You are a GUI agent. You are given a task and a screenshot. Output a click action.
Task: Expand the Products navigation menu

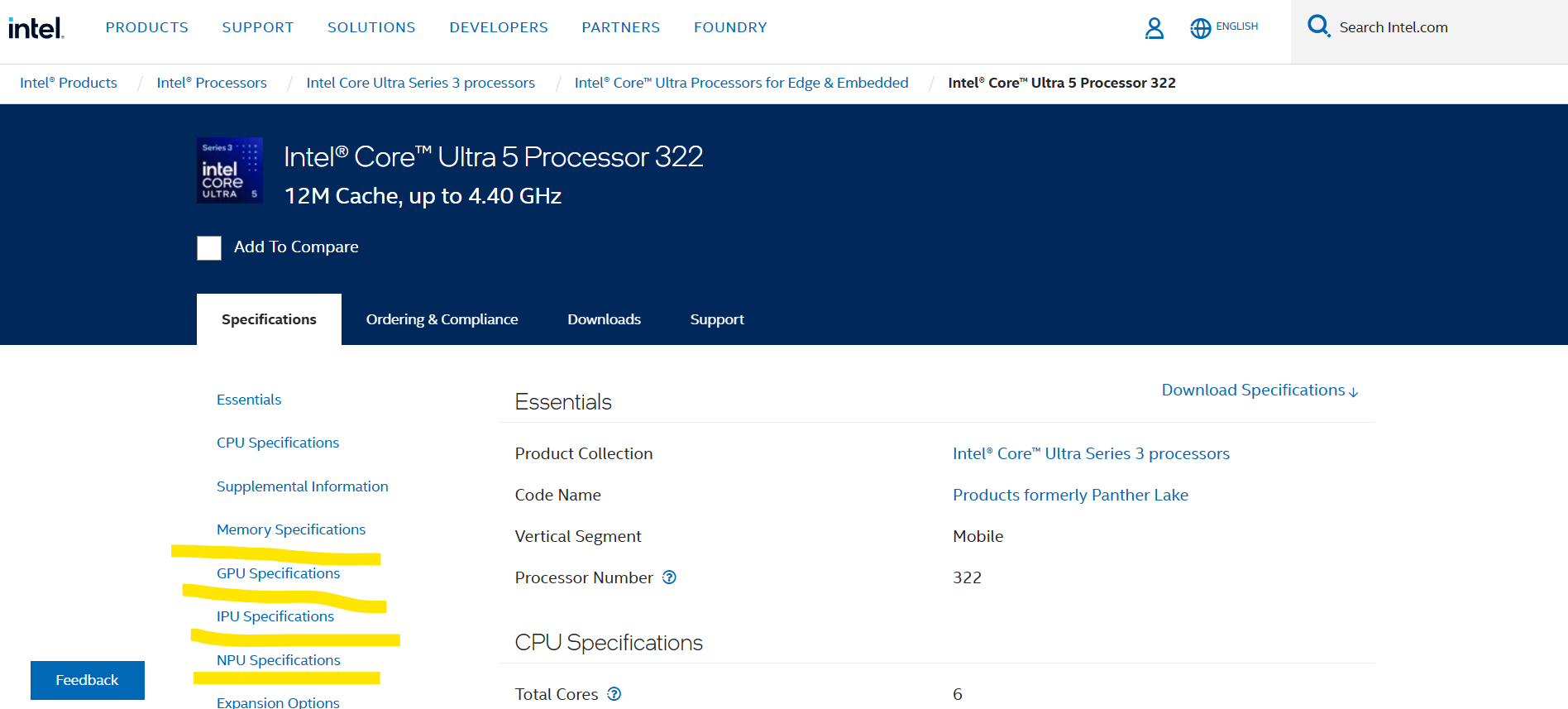(147, 27)
